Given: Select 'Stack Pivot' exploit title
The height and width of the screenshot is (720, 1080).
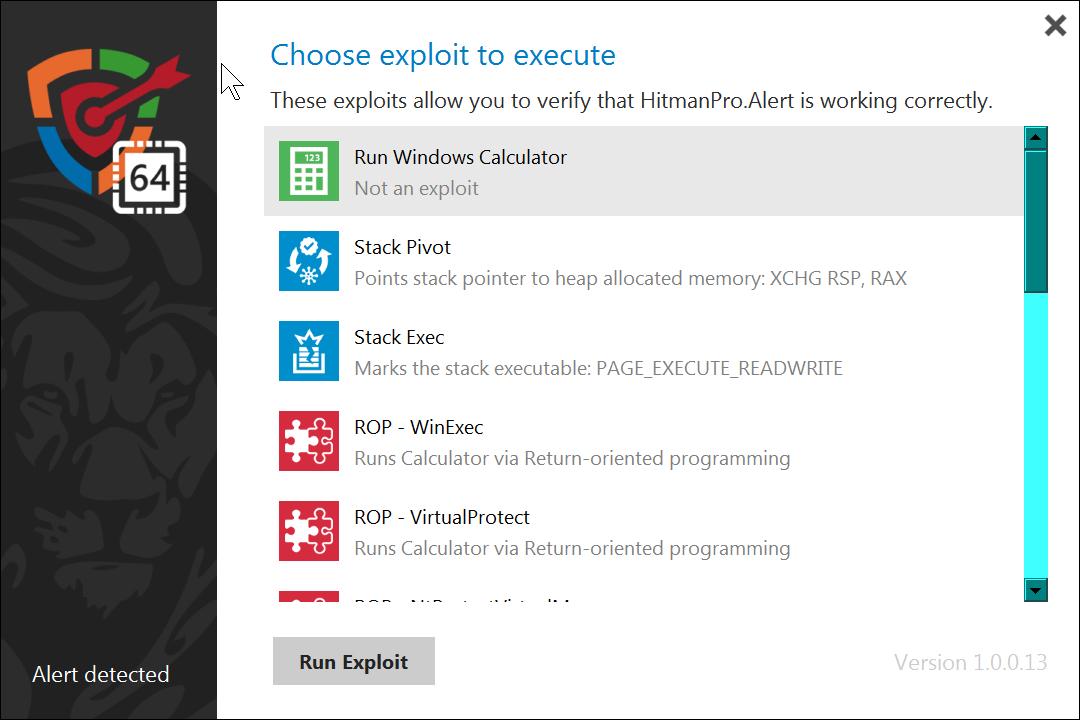Looking at the screenshot, I should 402,247.
